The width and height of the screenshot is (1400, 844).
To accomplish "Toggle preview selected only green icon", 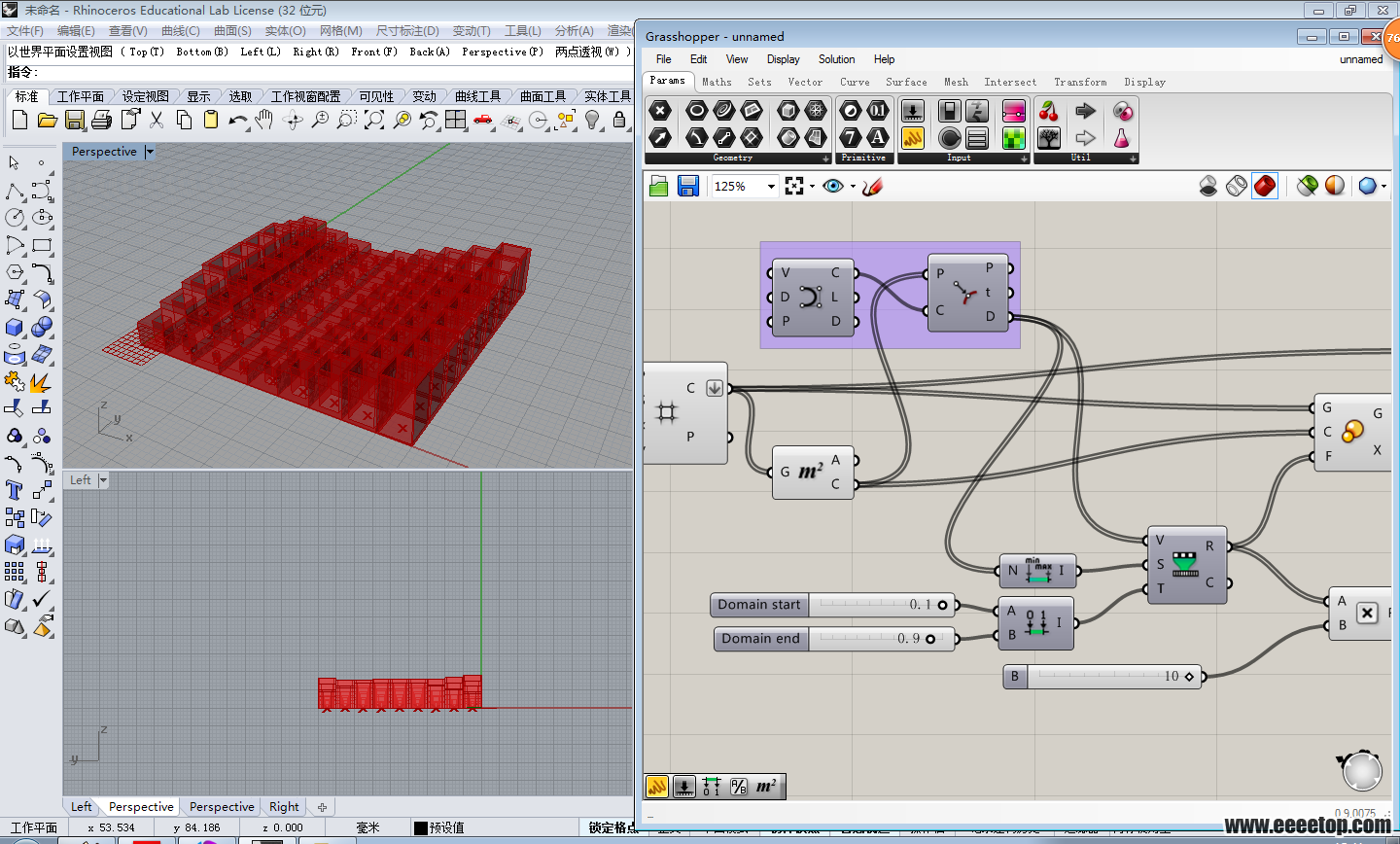I will (1308, 186).
